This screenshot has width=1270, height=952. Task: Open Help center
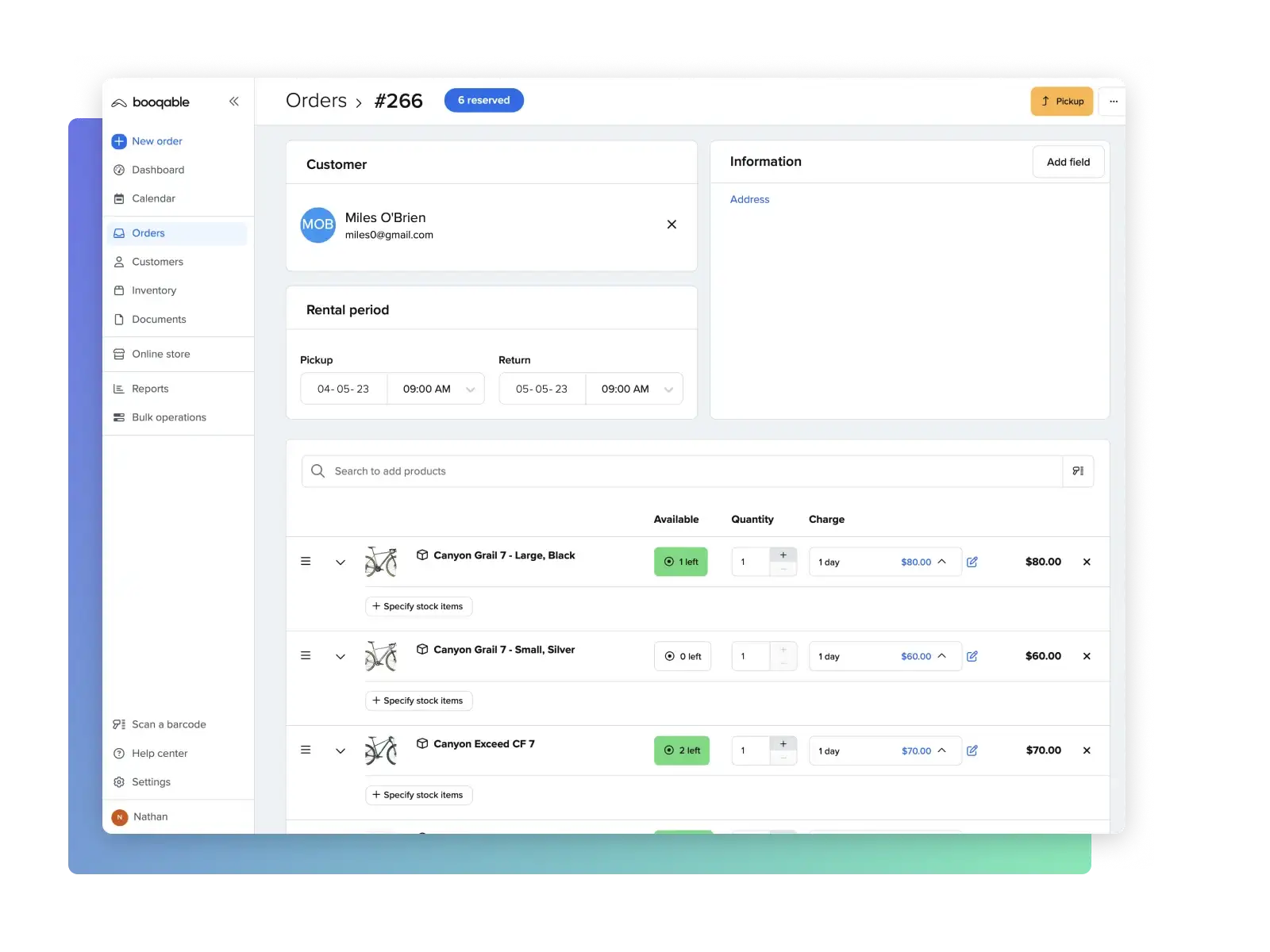coord(151,754)
